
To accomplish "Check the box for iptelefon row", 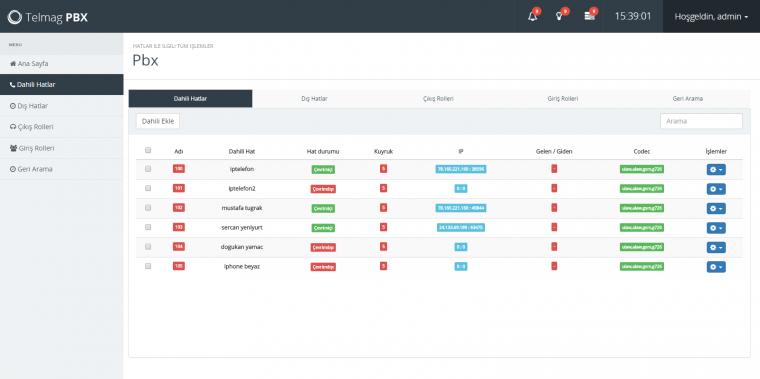I will click(x=148, y=169).
